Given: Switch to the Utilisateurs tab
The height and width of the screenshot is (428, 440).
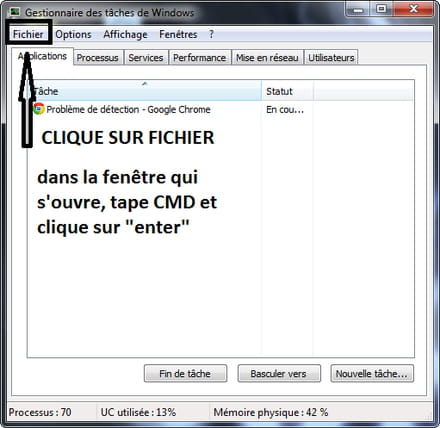Looking at the screenshot, I should [x=331, y=58].
